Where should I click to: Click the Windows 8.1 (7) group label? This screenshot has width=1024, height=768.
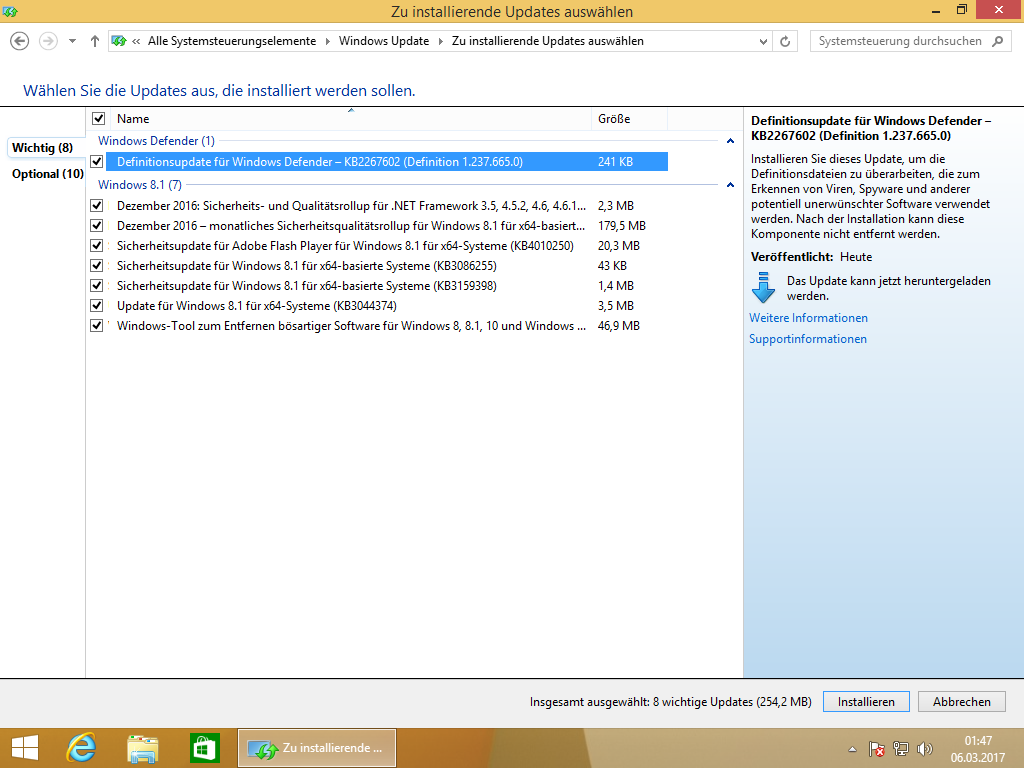pyautogui.click(x=140, y=185)
